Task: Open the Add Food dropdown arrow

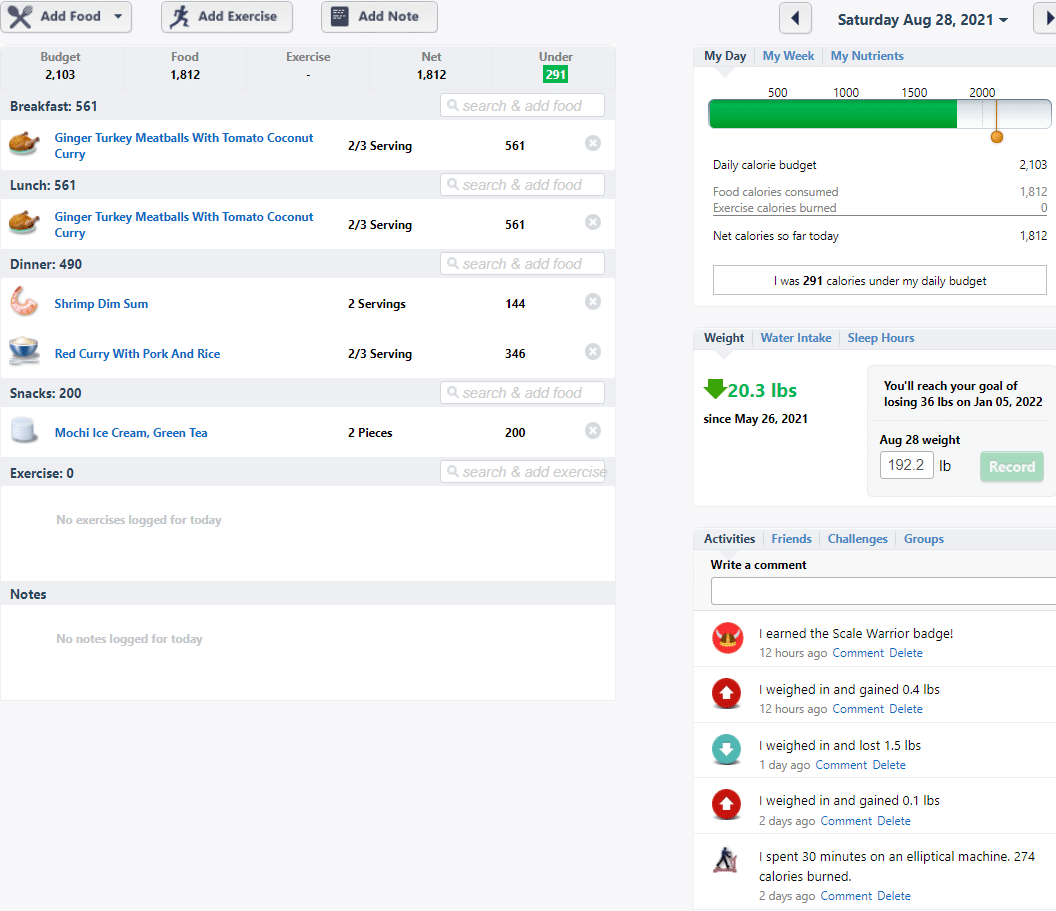Action: (x=118, y=16)
